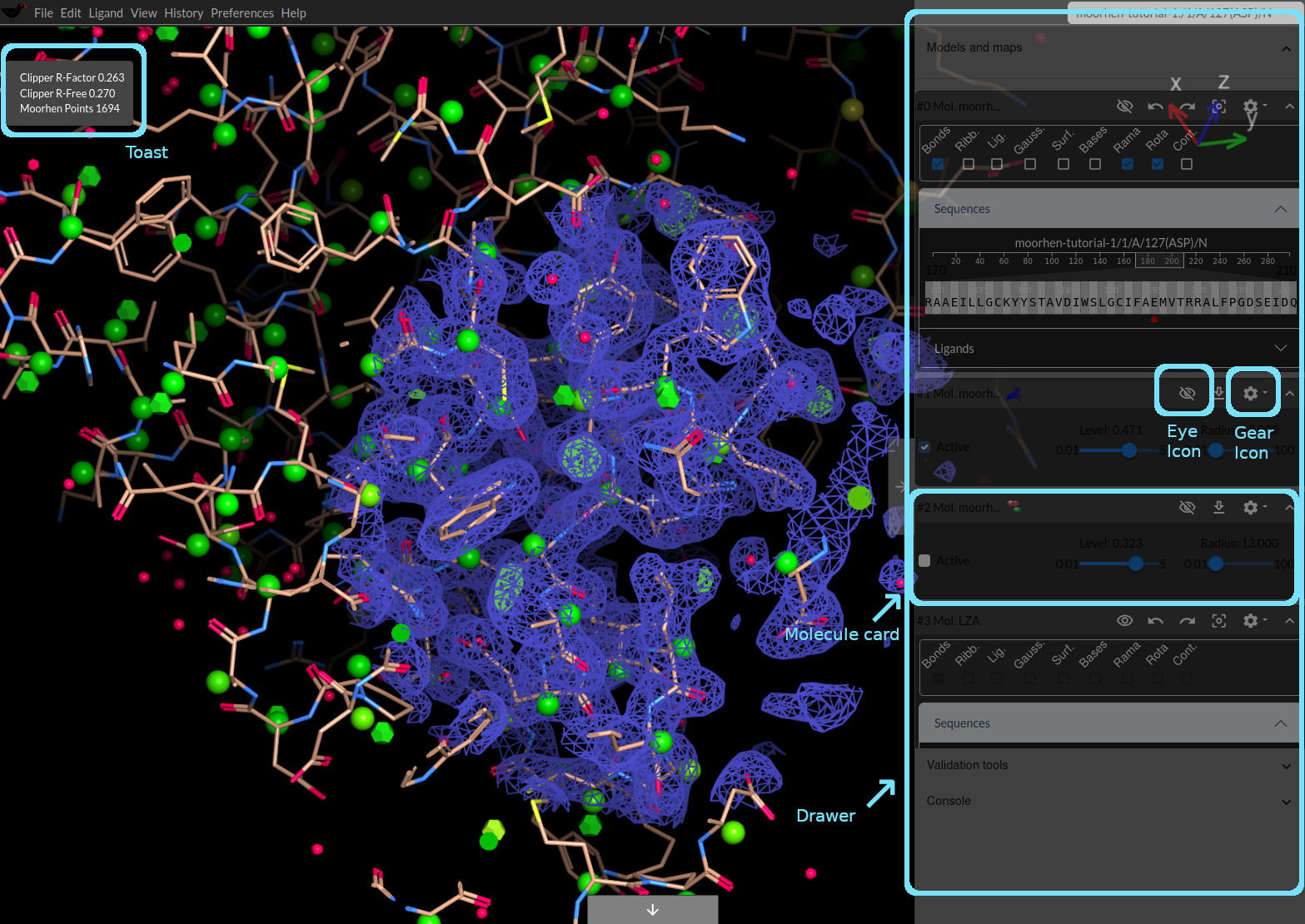Uncheck Rama checkbox for molecule #0

click(x=1127, y=164)
